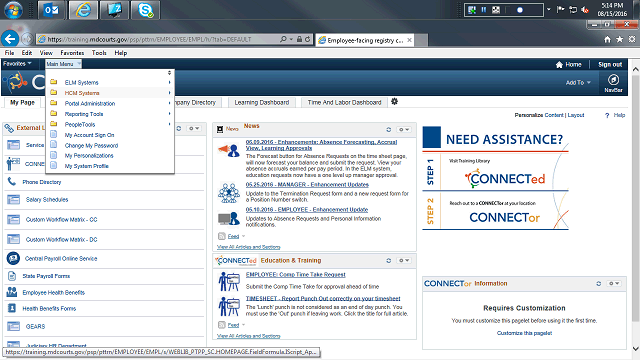Click Custom Workflow Matrix - DC link

(x=62, y=240)
